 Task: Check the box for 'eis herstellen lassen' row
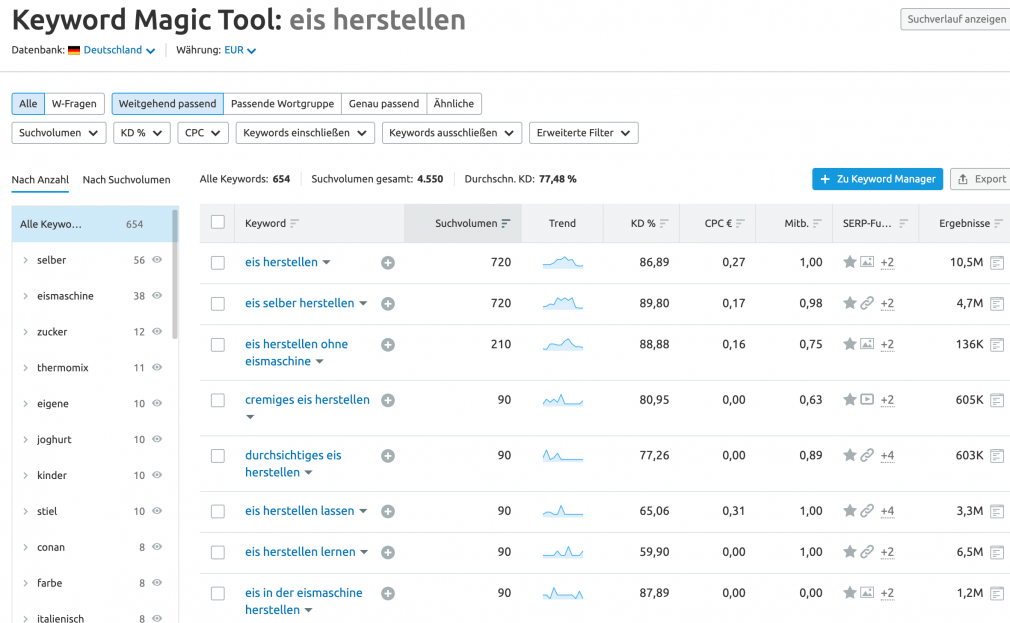(218, 512)
